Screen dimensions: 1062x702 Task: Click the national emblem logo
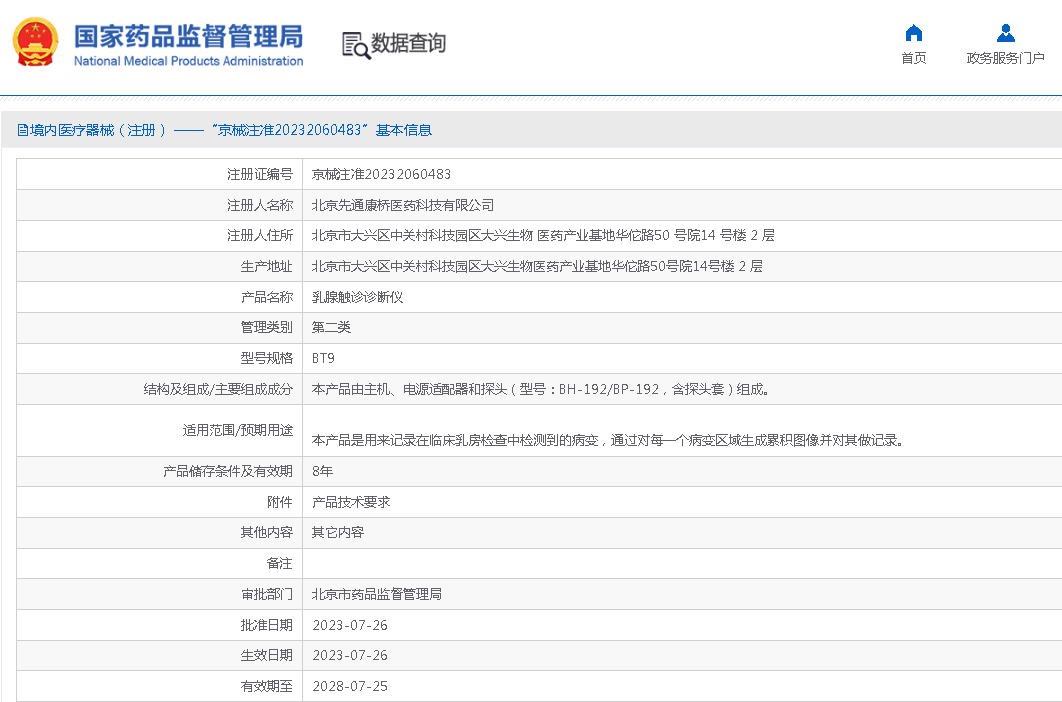tap(35, 43)
